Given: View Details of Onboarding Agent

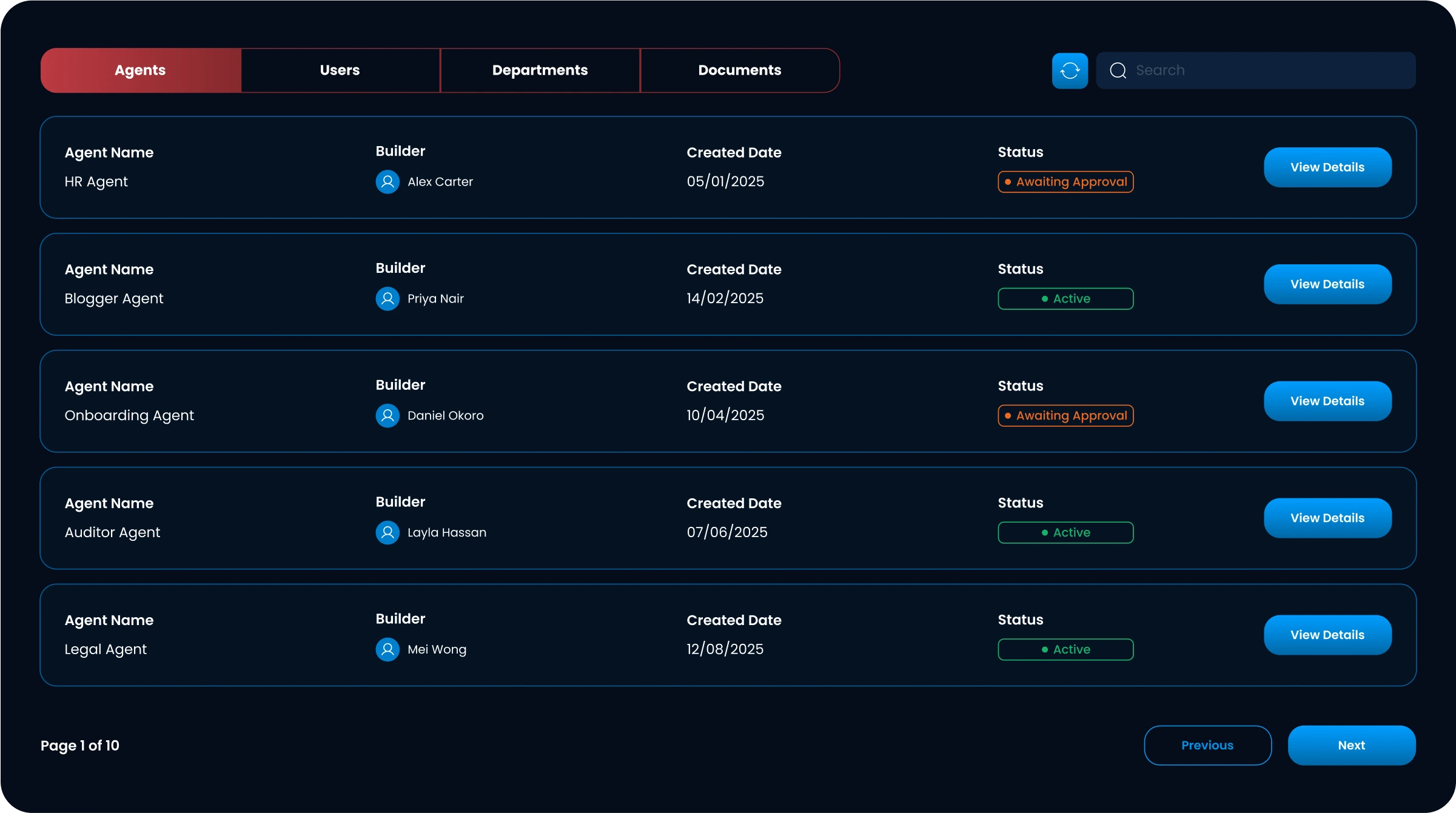Looking at the screenshot, I should point(1327,401).
